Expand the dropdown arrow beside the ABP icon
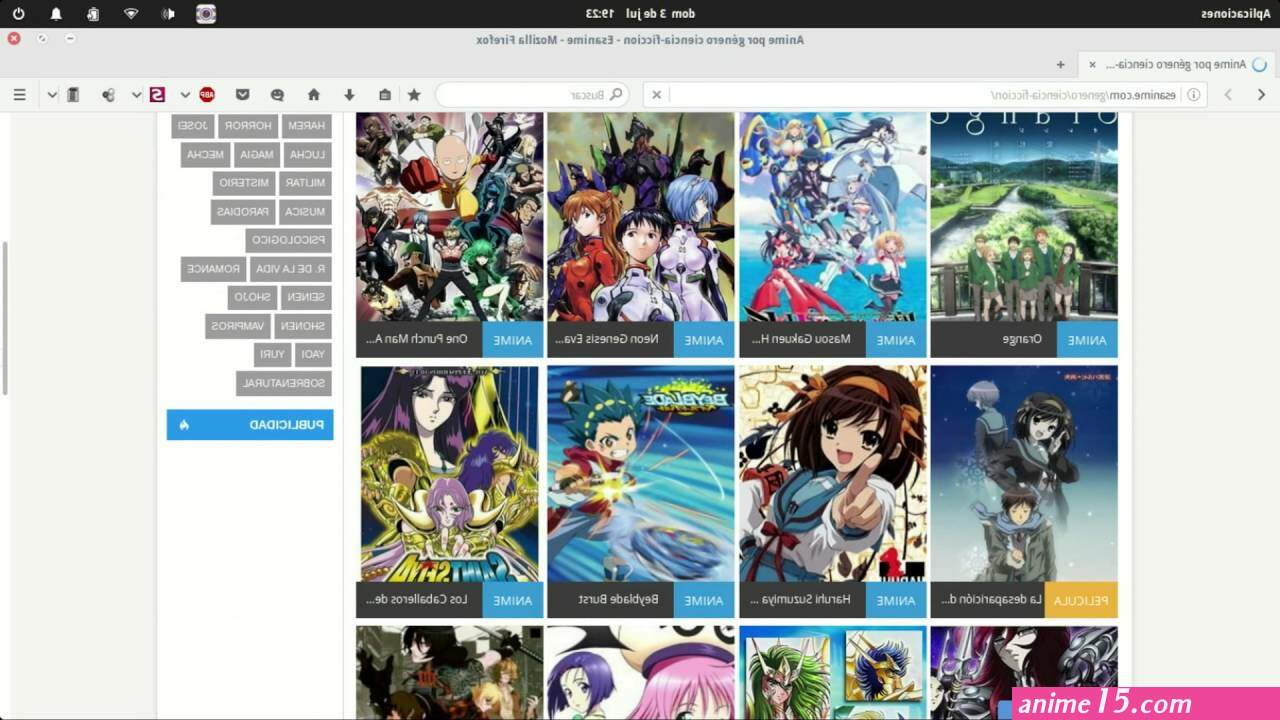The width and height of the screenshot is (1280, 720). (185, 95)
